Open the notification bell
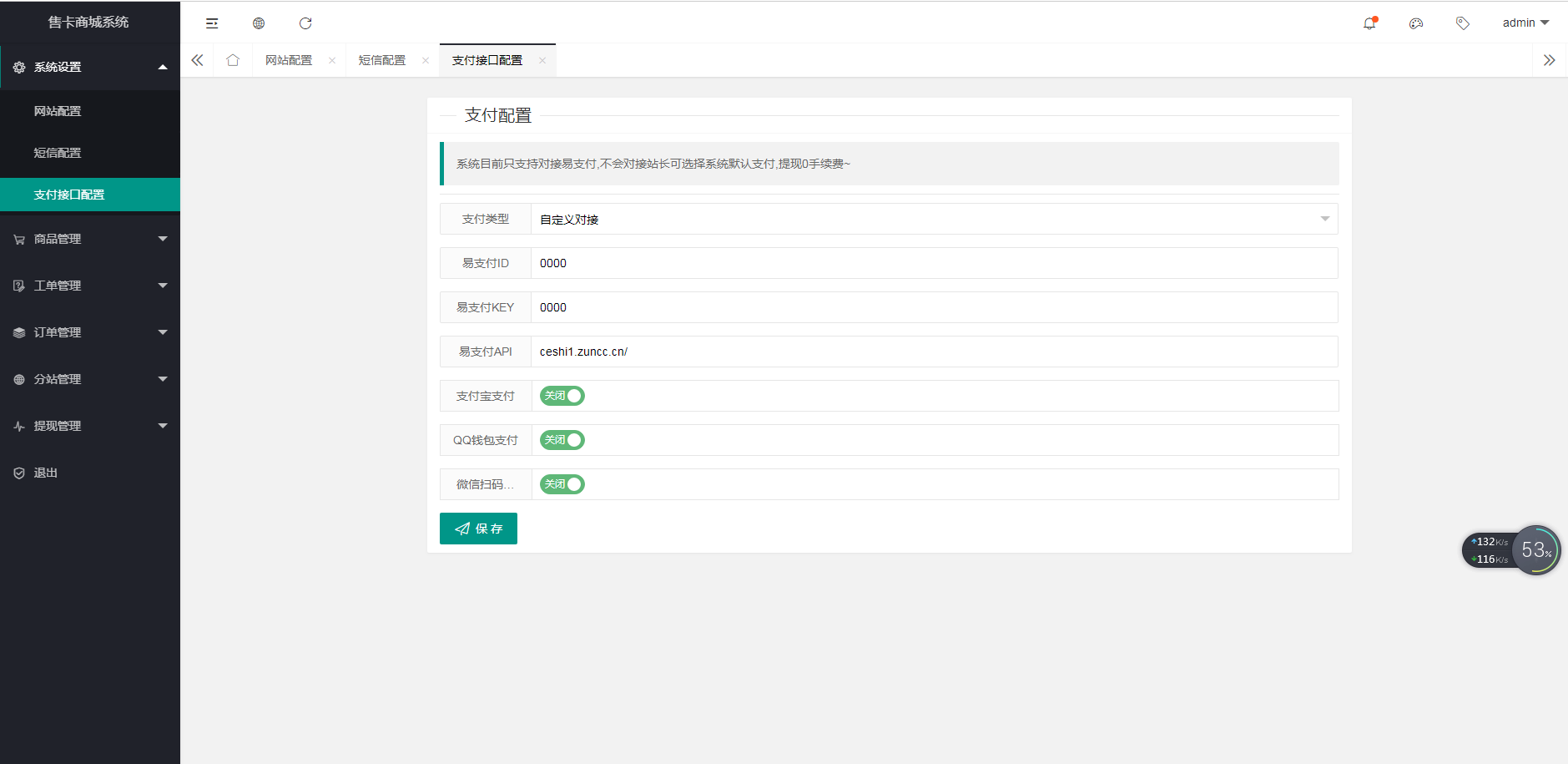This screenshot has height=764, width=1568. pyautogui.click(x=1369, y=23)
